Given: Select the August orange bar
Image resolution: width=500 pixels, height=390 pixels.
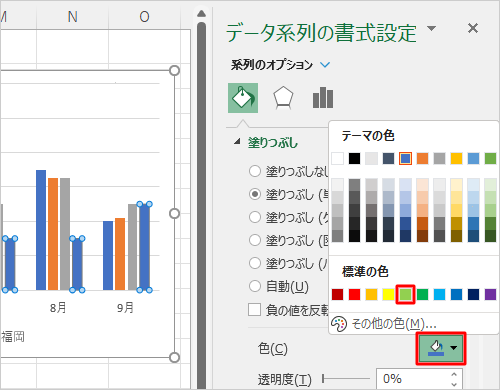Looking at the screenshot, I should point(53,234).
